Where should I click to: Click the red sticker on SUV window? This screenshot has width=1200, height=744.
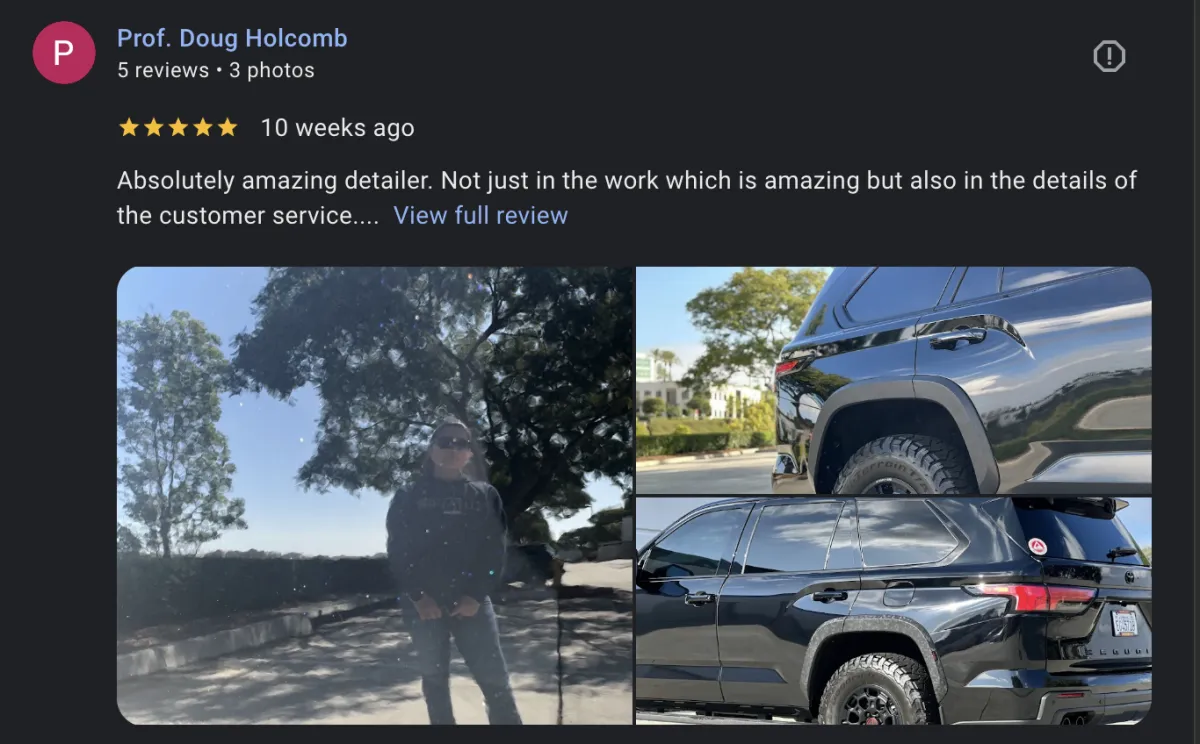1038,546
